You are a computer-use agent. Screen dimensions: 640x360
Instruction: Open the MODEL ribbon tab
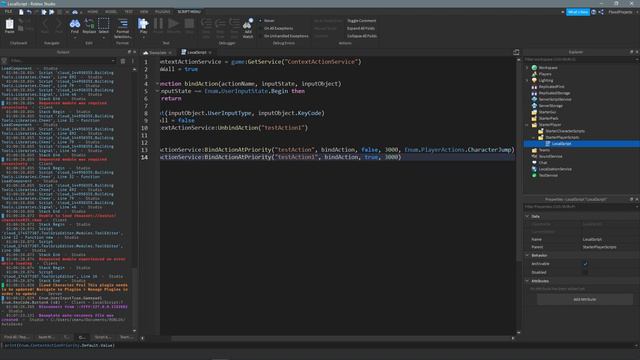(111, 12)
